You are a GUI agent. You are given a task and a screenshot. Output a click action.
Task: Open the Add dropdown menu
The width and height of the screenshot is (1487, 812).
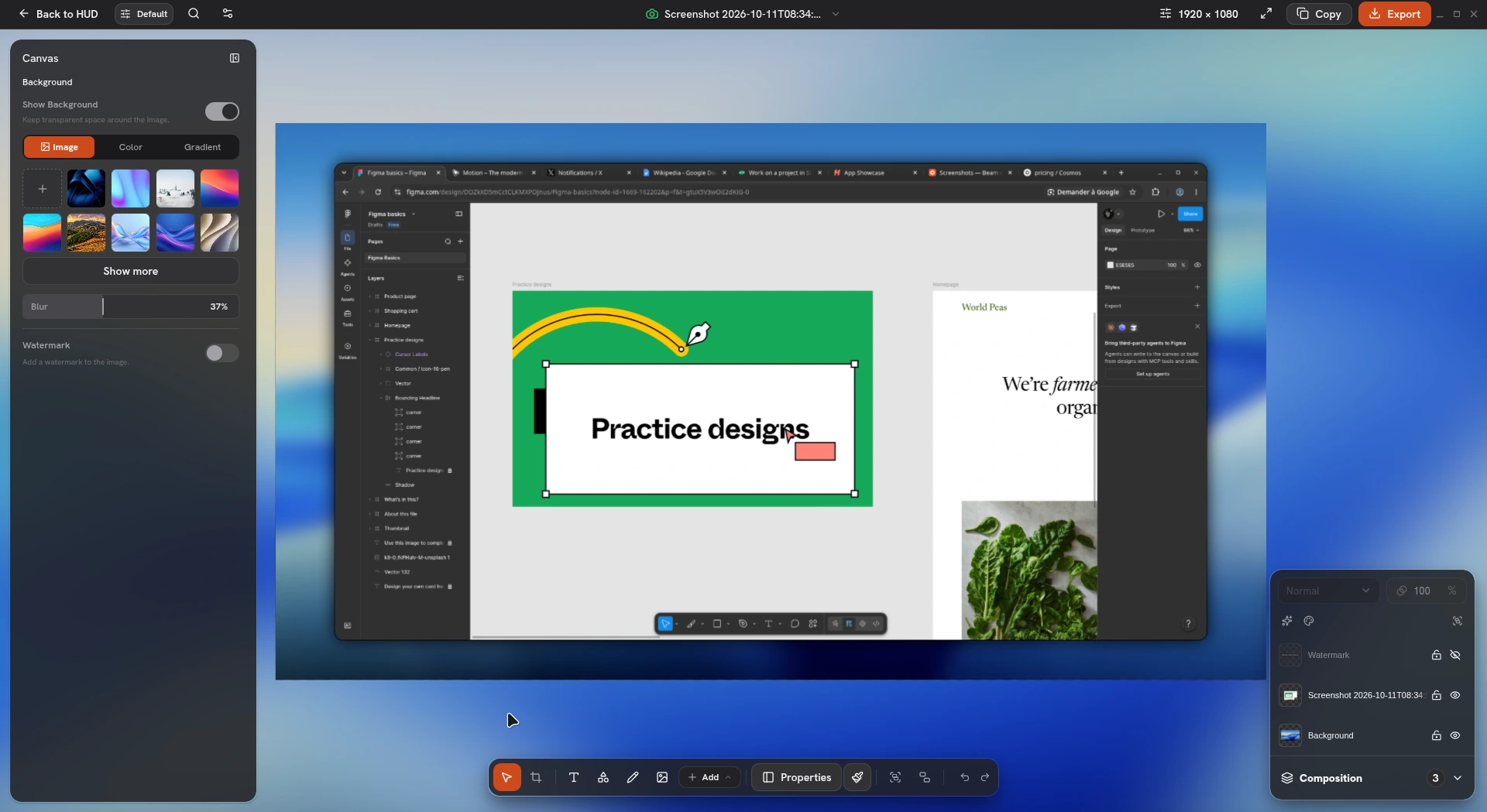pyautogui.click(x=709, y=777)
